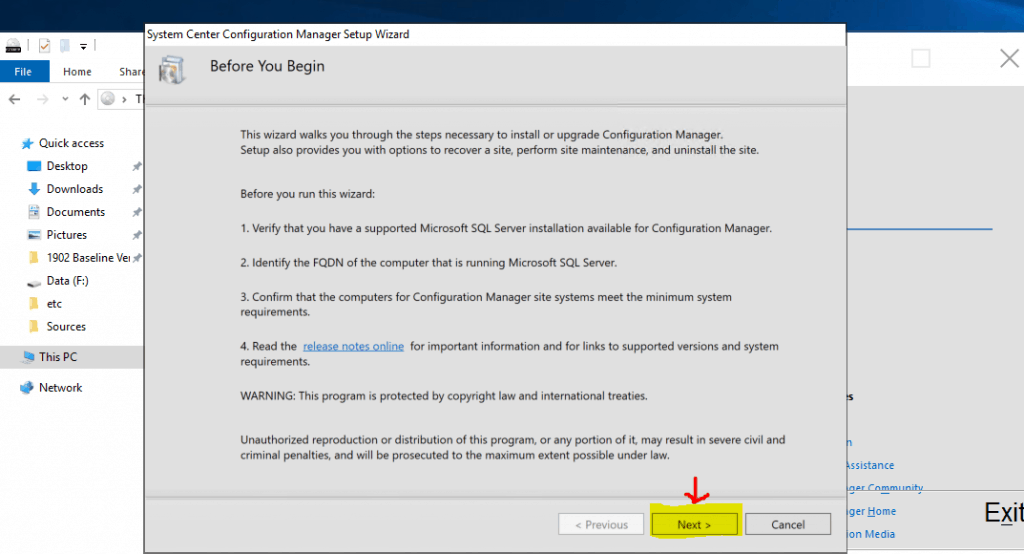Click Exit on the splash screen
The width and height of the screenshot is (1024, 554).
pyautogui.click(x=1004, y=513)
